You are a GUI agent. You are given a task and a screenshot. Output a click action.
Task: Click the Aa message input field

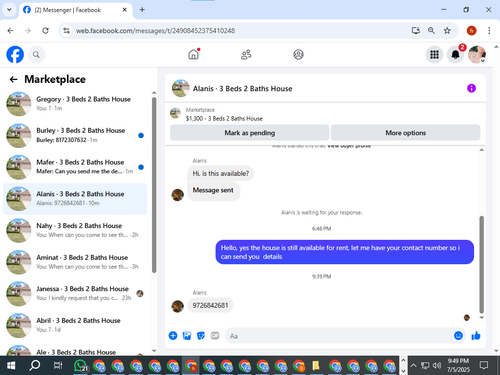coord(339,336)
